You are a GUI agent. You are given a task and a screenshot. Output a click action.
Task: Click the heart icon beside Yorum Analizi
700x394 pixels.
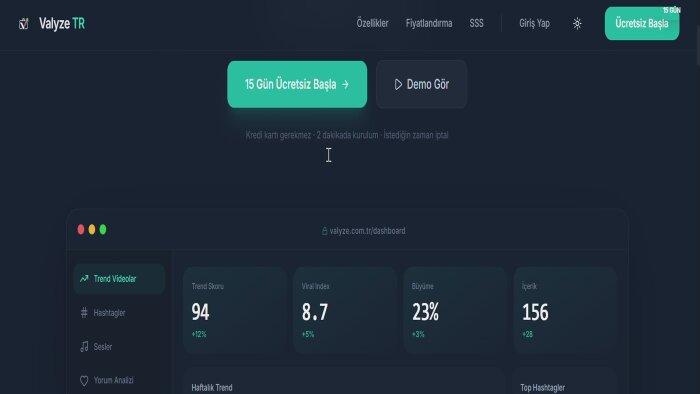[x=84, y=381]
